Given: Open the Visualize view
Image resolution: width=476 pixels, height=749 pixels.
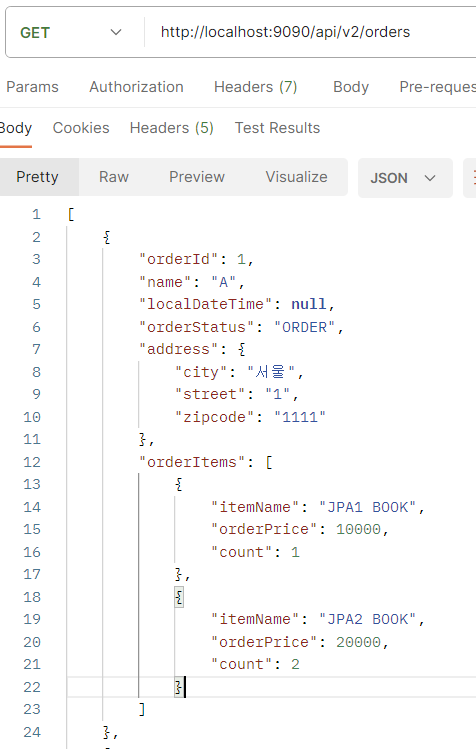Looking at the screenshot, I should click(x=296, y=177).
